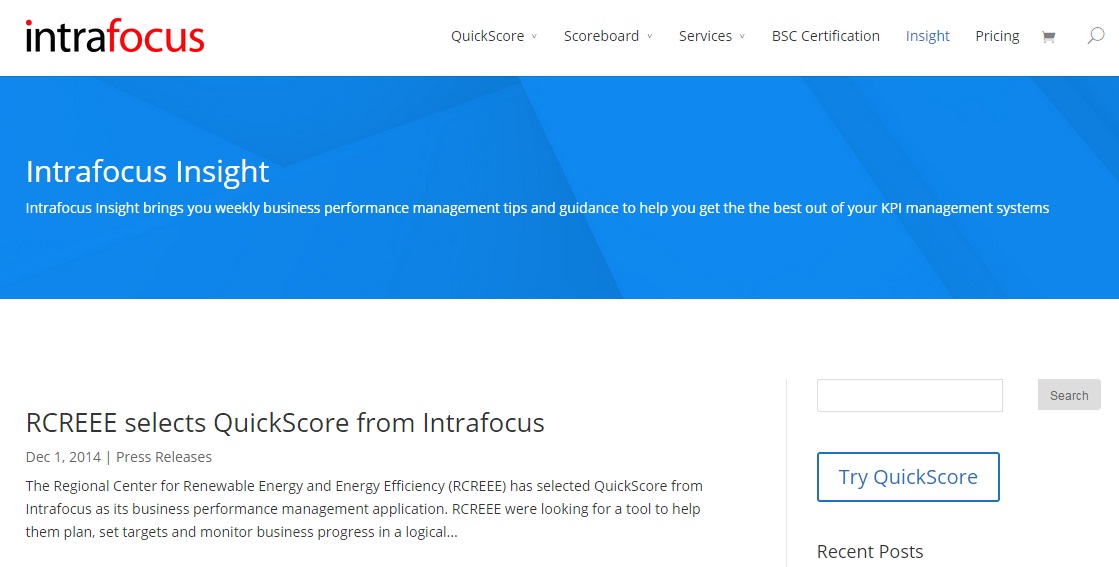This screenshot has width=1119, height=567.
Task: Go to BSC Certification page
Action: [x=826, y=36]
